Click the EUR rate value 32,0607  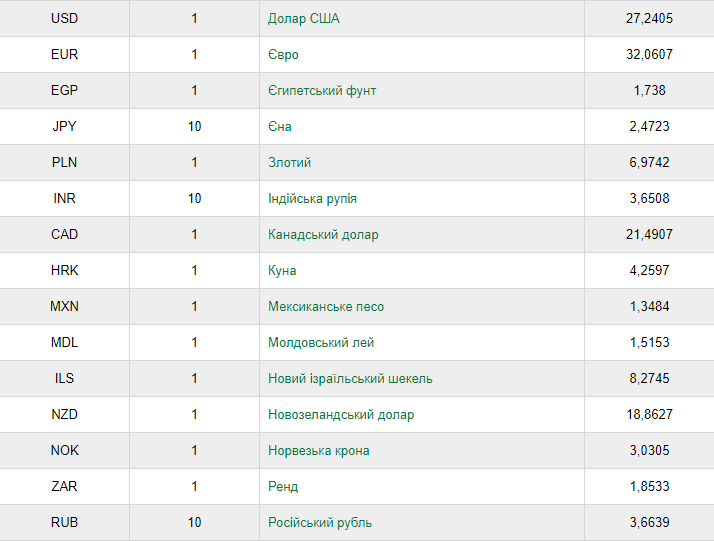(649, 55)
